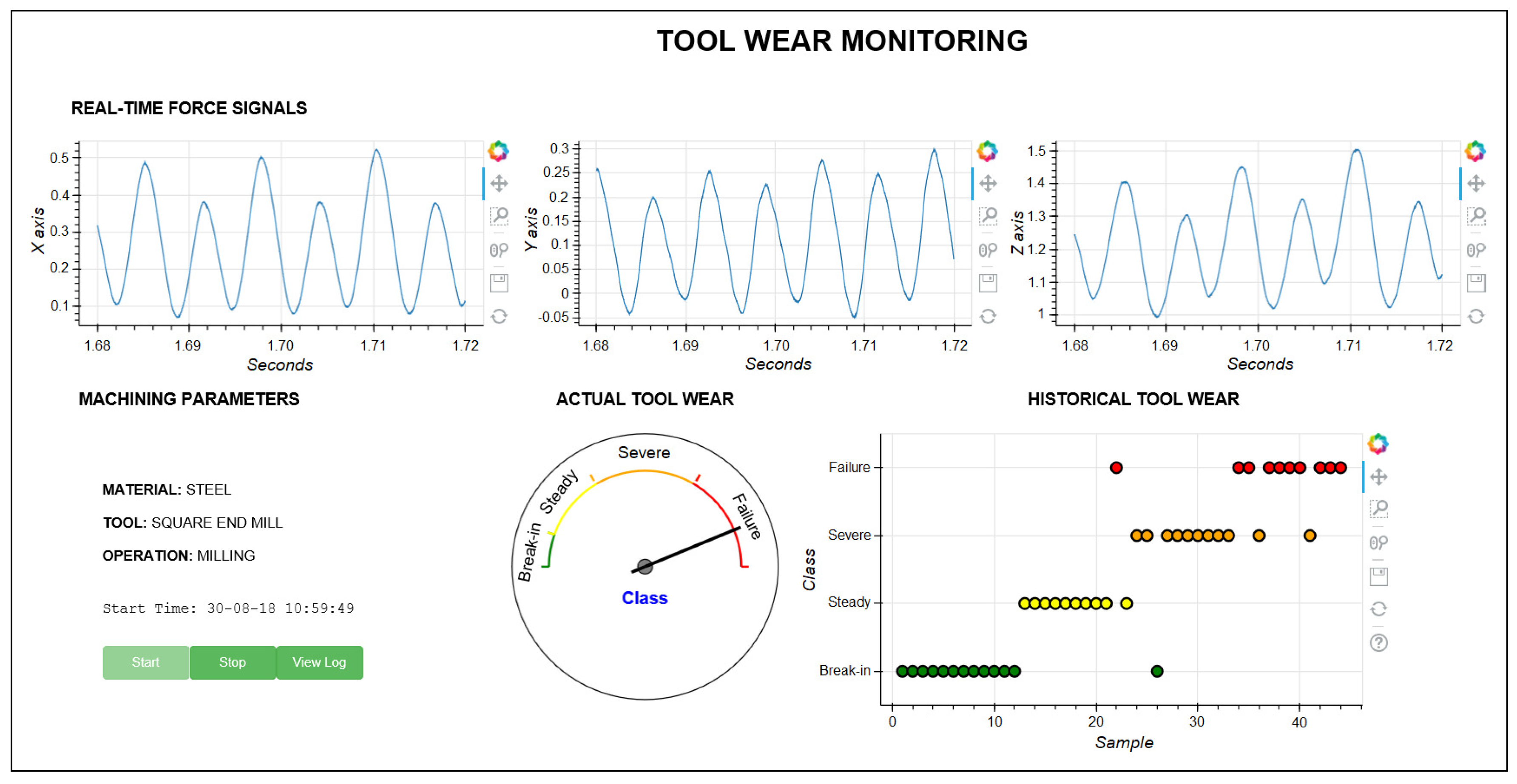
Task: Click the first red Failure point
Action: point(1116,468)
